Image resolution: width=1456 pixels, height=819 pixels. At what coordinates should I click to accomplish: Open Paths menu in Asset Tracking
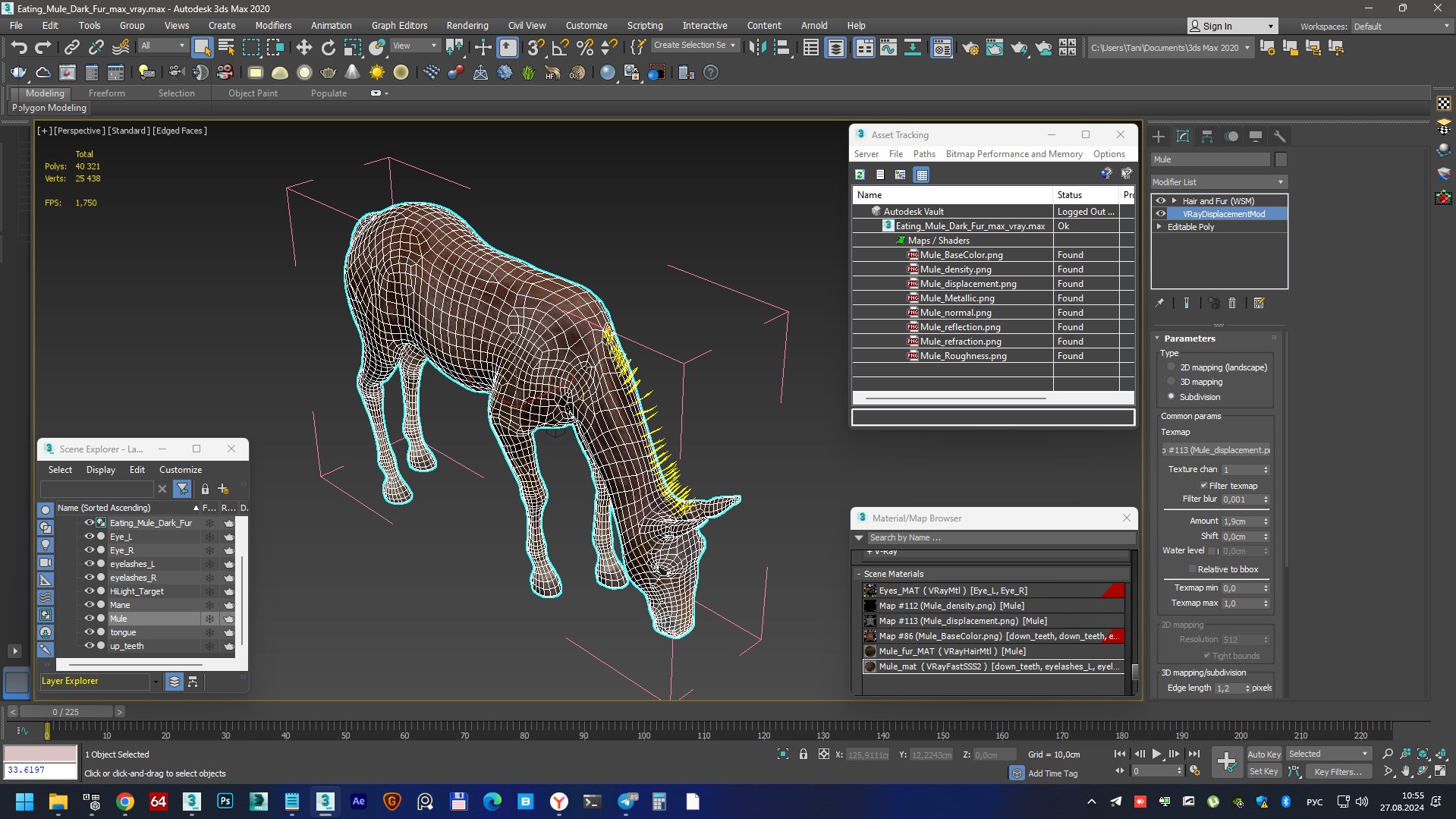pyautogui.click(x=924, y=154)
